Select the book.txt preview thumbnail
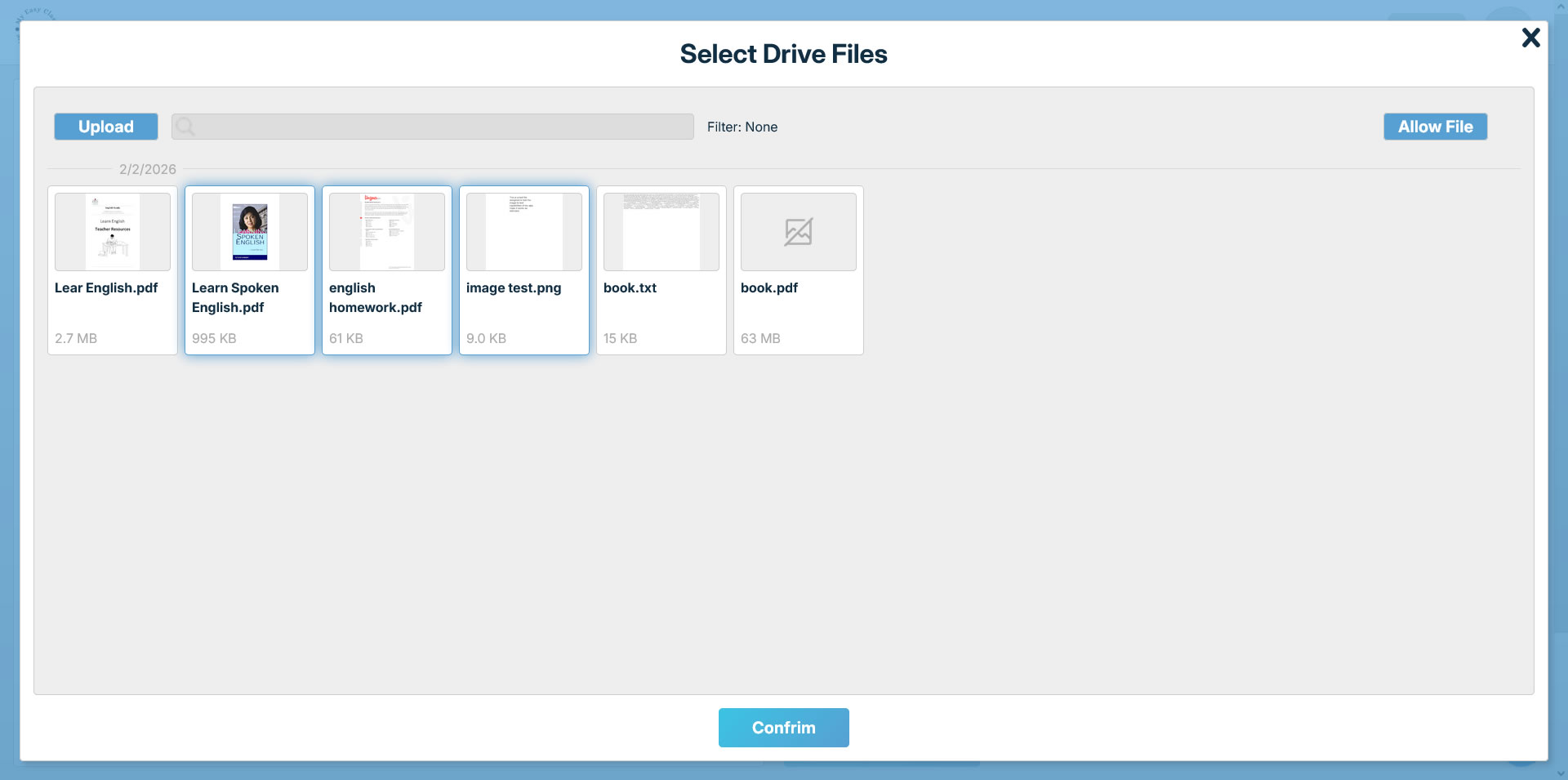This screenshot has width=1568, height=780. tap(661, 232)
